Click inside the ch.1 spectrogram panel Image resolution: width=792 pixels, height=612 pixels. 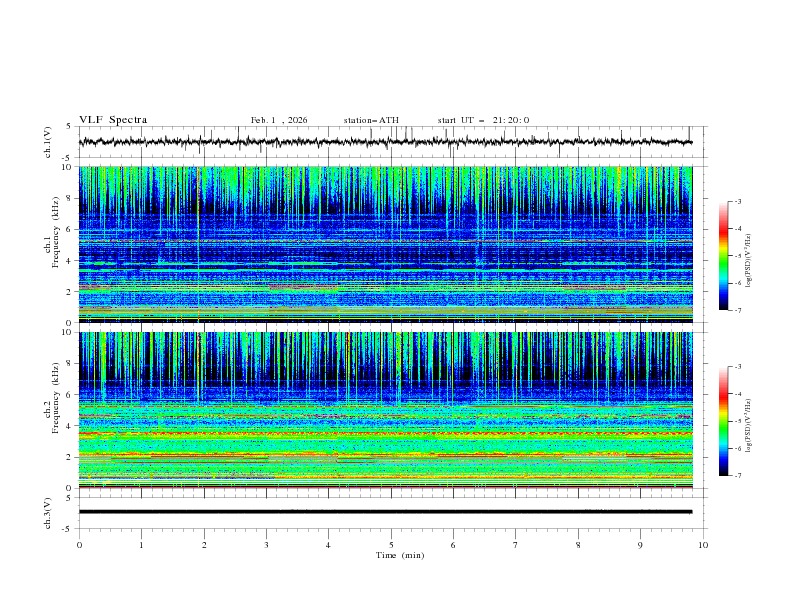coord(385,244)
